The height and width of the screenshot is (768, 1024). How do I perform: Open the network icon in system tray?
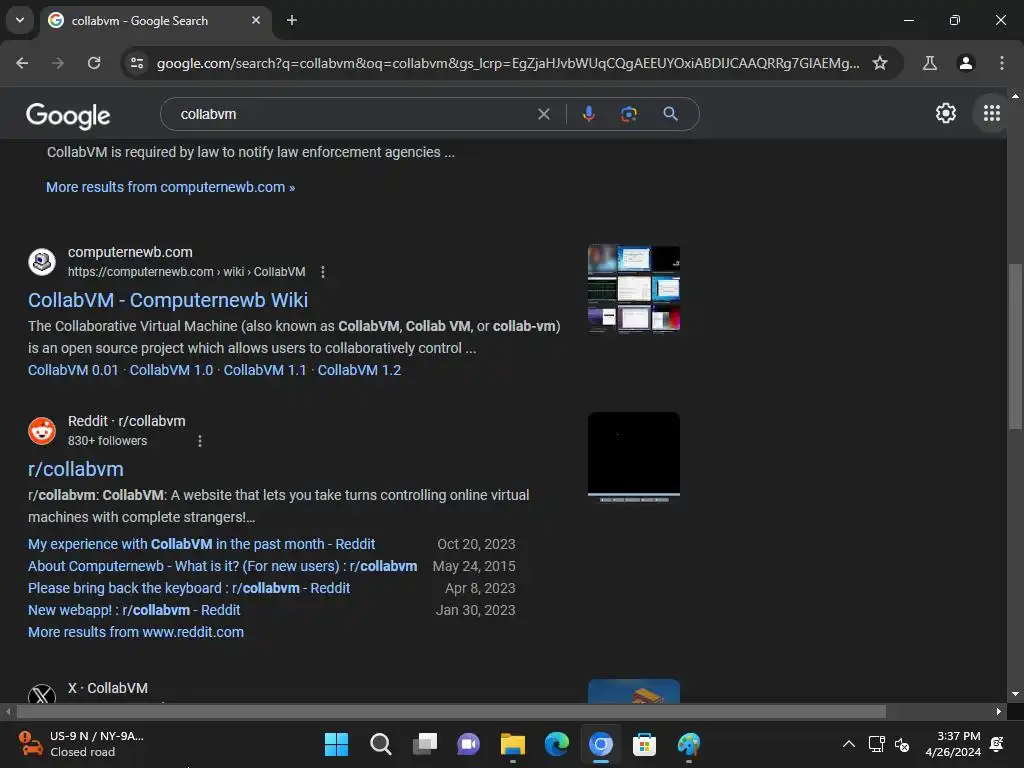(876, 744)
